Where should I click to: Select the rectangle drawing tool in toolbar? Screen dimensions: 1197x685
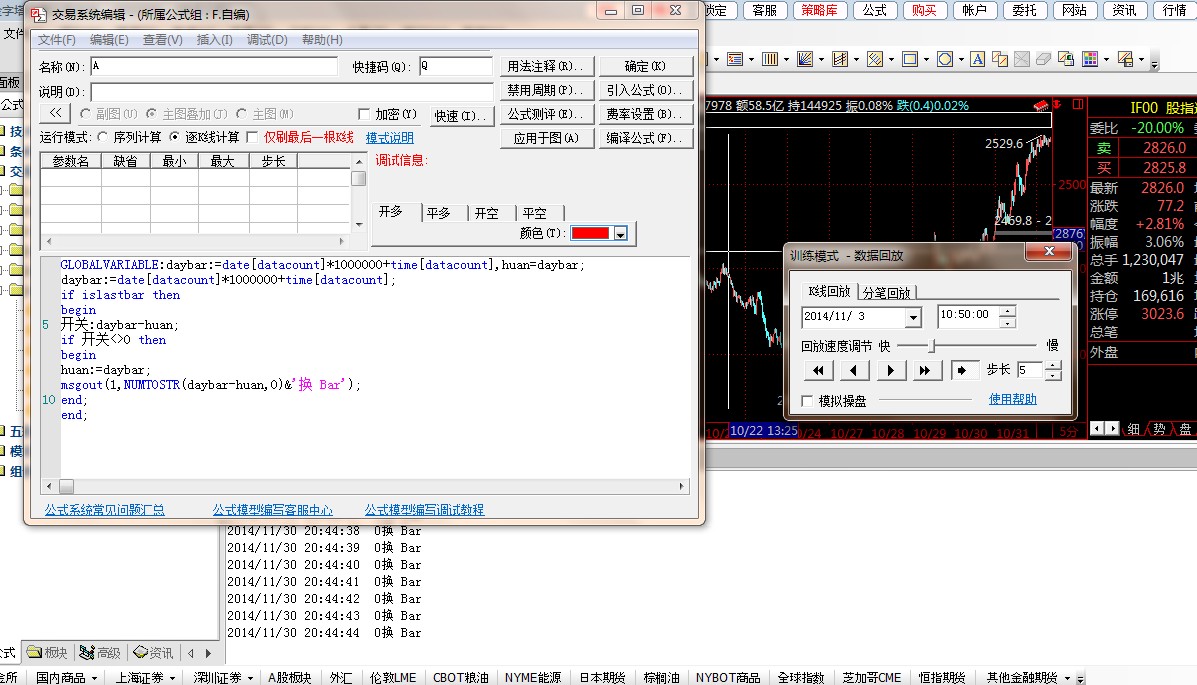point(909,60)
